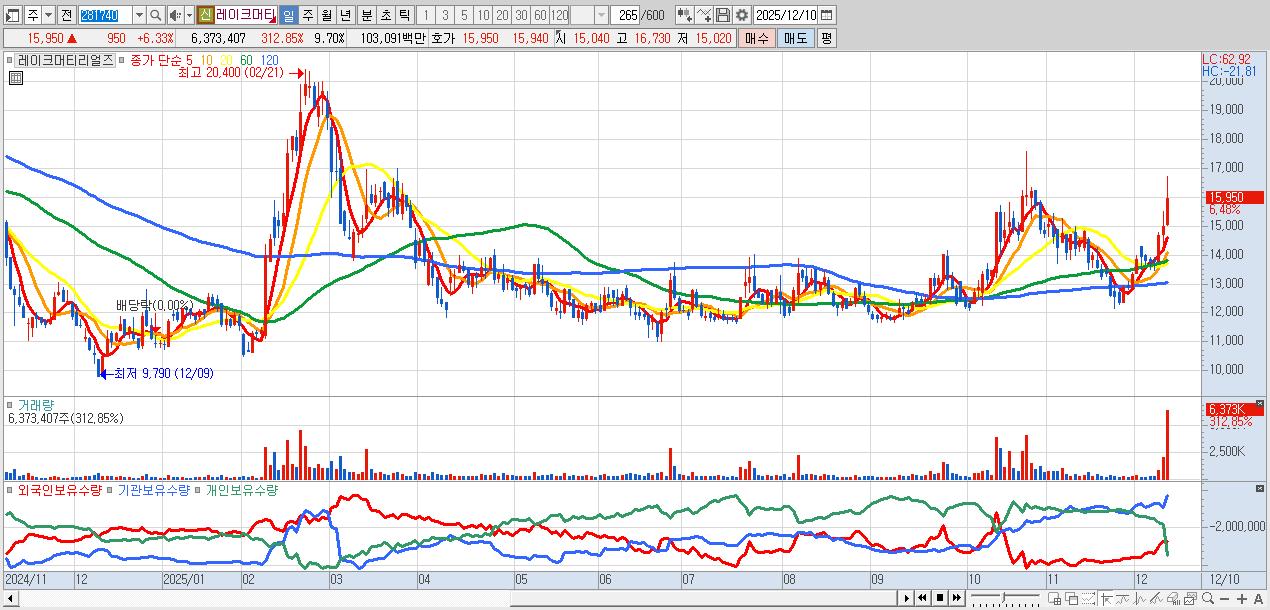Click the 전 button next to market dropdown
This screenshot has height=610, width=1270.
pyautogui.click(x=66, y=16)
